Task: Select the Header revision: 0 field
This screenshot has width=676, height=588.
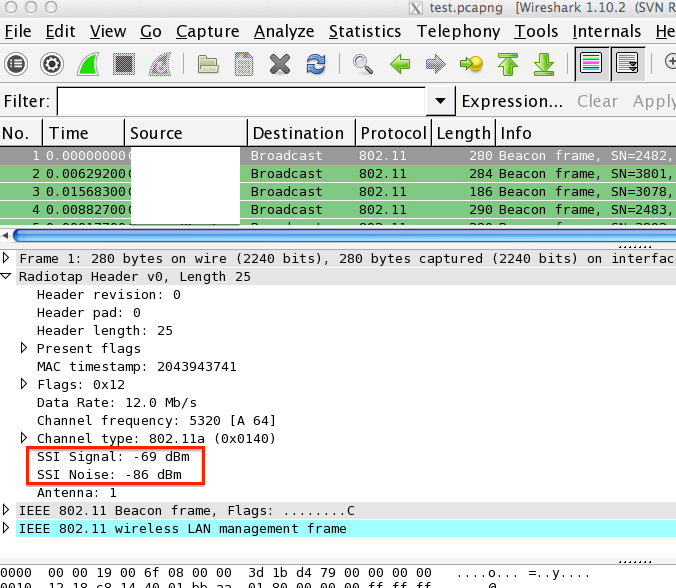Action: (109, 295)
